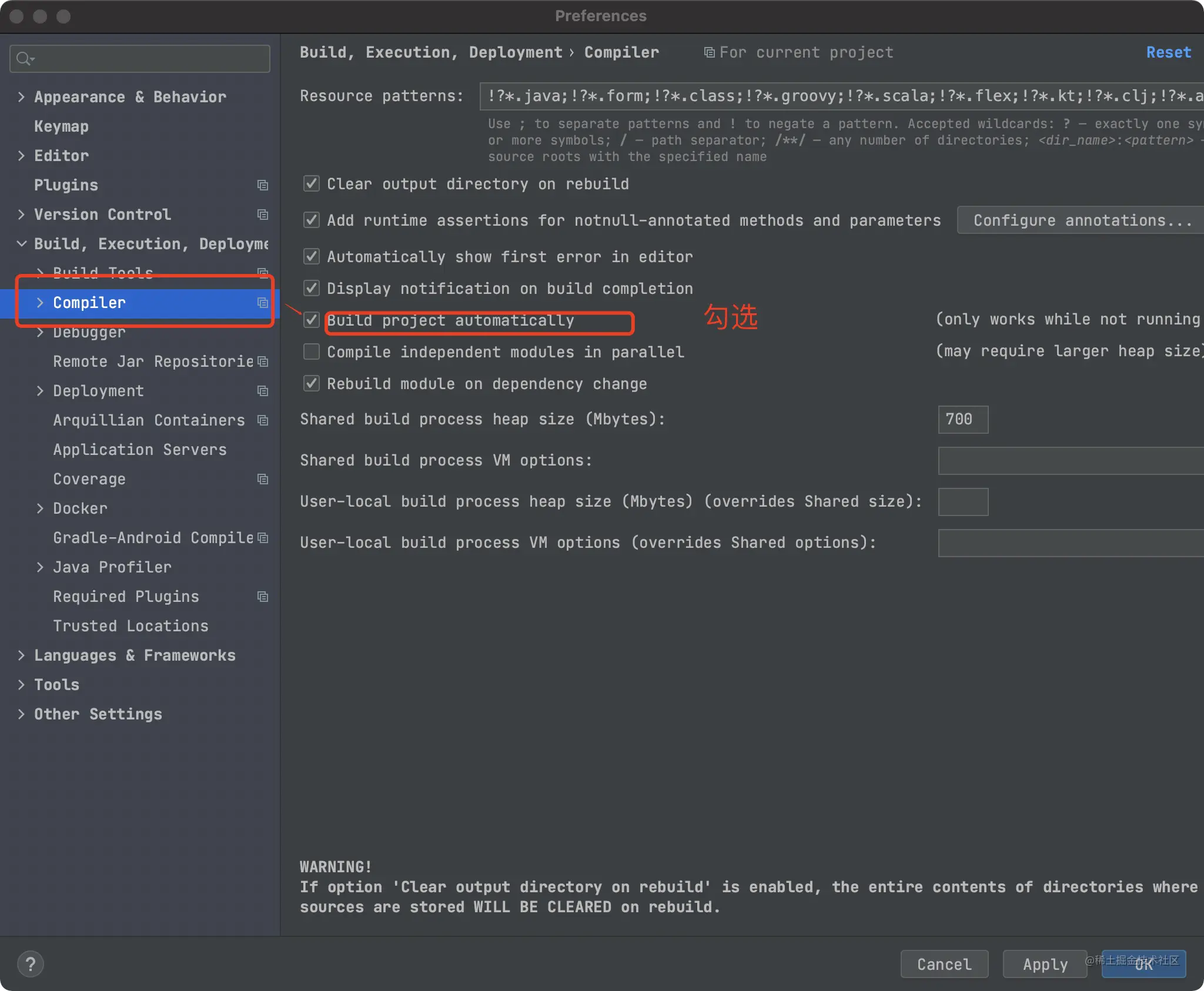Expand the Compiler subtree arrow
The image size is (1204, 991).
[40, 303]
